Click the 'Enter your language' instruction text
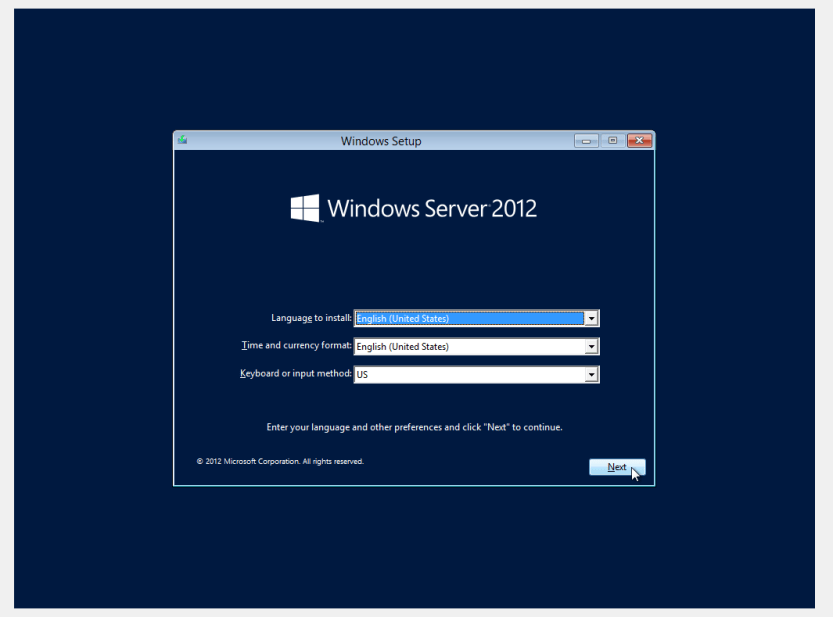Viewport: 833px width, 617px height. click(414, 427)
